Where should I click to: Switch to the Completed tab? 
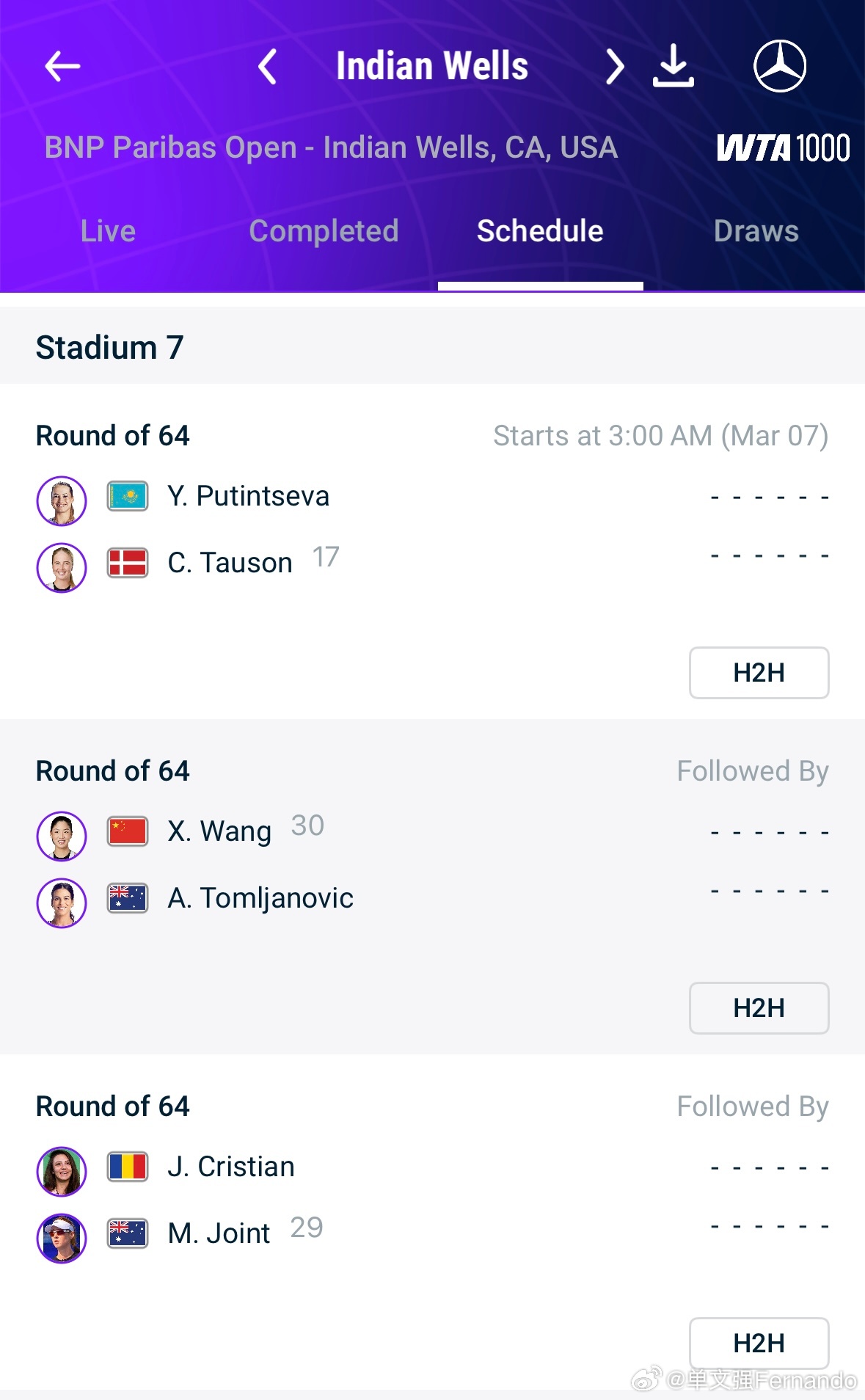324,231
